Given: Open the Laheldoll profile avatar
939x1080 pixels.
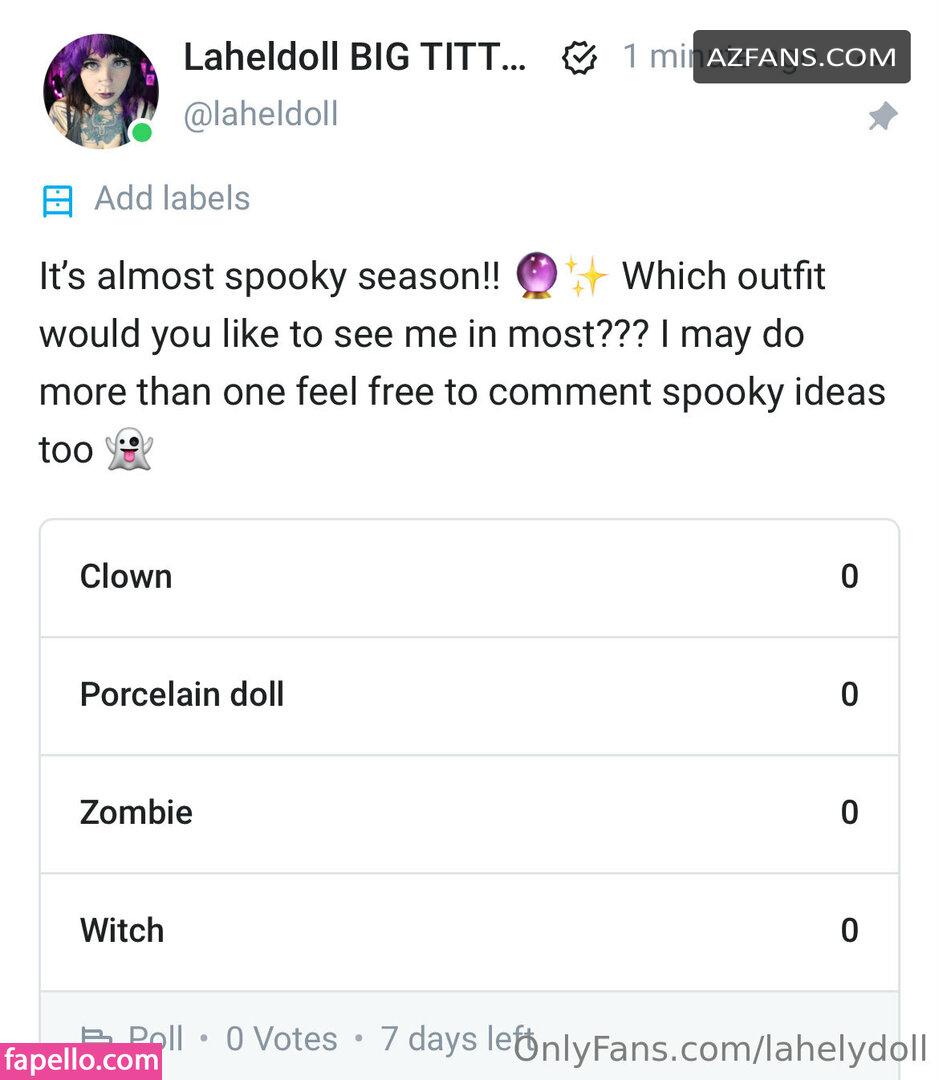Looking at the screenshot, I should (100, 91).
